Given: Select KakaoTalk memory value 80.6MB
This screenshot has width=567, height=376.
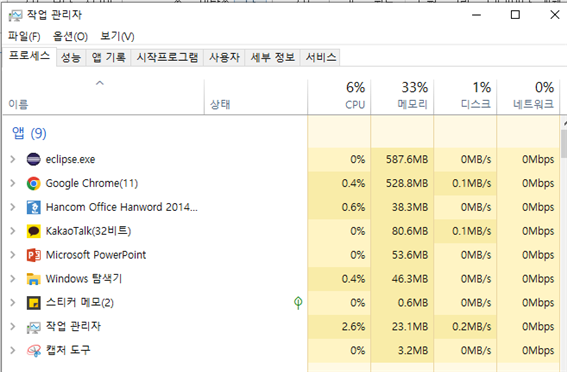Looking at the screenshot, I should 410,231.
